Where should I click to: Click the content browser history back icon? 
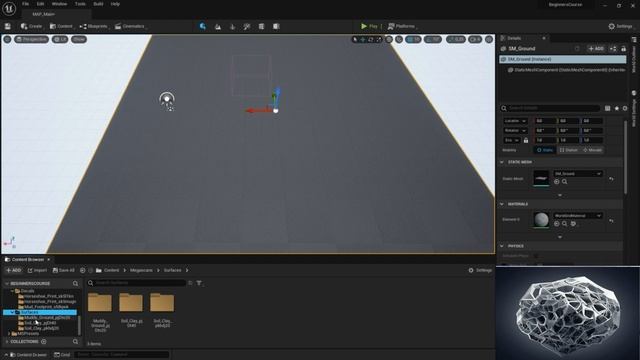(x=83, y=270)
